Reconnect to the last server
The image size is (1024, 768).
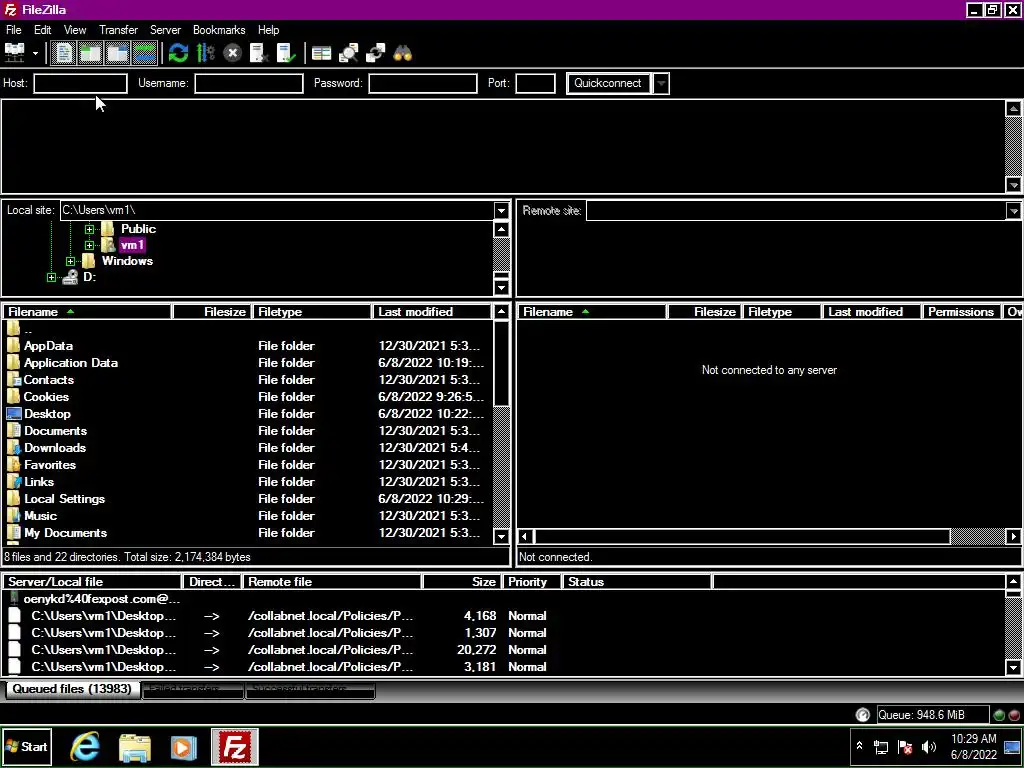[x=286, y=53]
